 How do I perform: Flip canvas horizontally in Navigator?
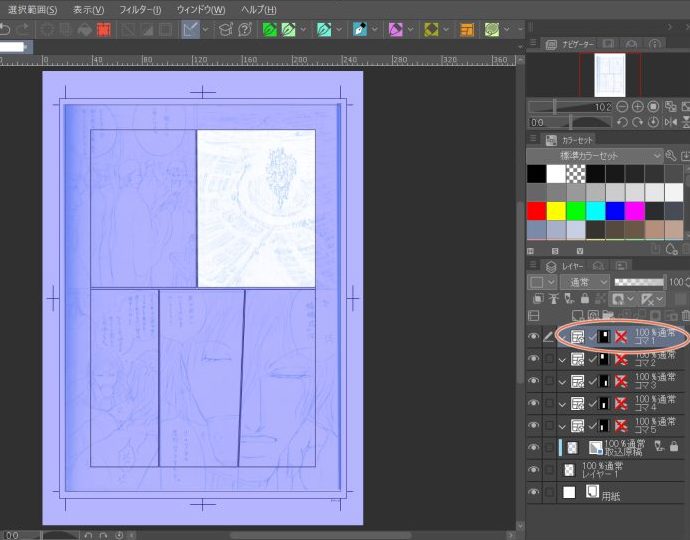[669, 122]
